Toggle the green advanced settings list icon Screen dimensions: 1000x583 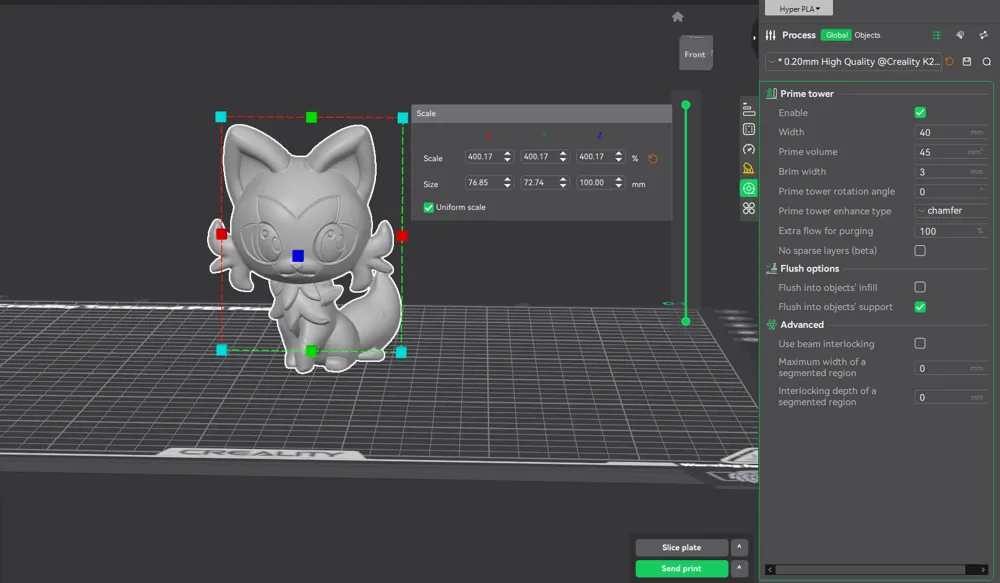936,35
